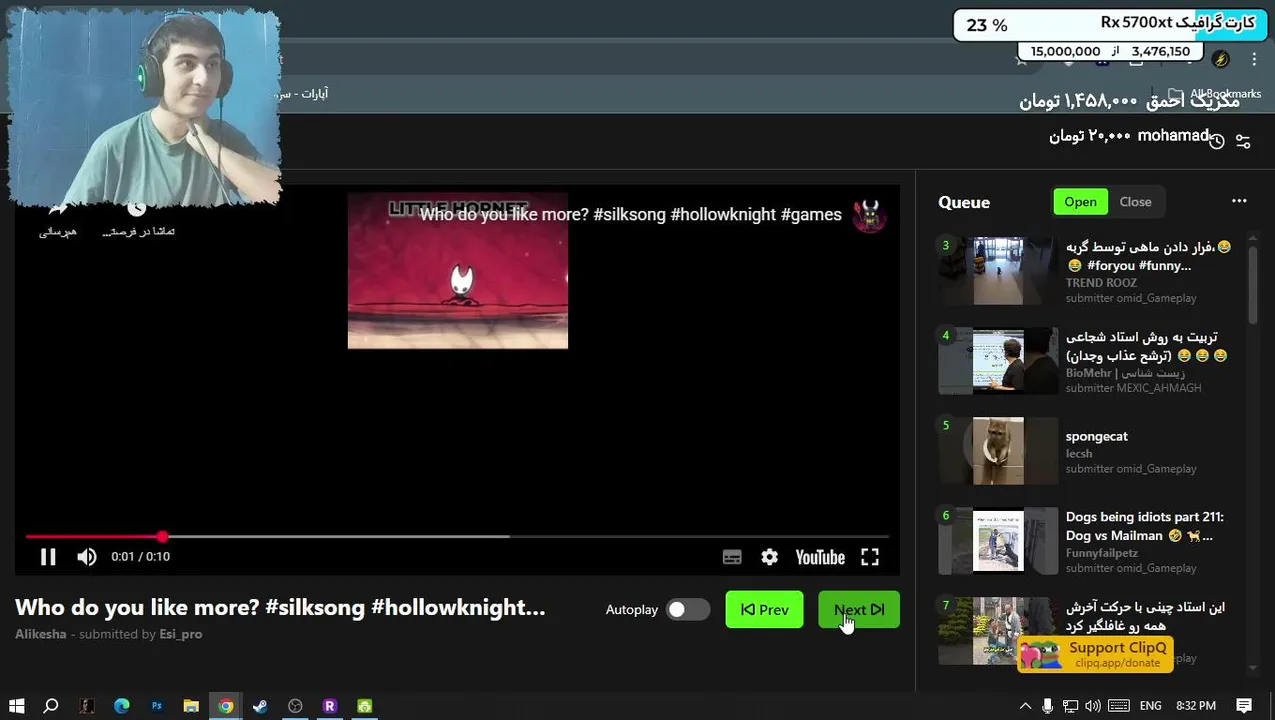Screen dimensions: 1275x720
Task: Go to previous clip with Prev
Action: tap(764, 610)
